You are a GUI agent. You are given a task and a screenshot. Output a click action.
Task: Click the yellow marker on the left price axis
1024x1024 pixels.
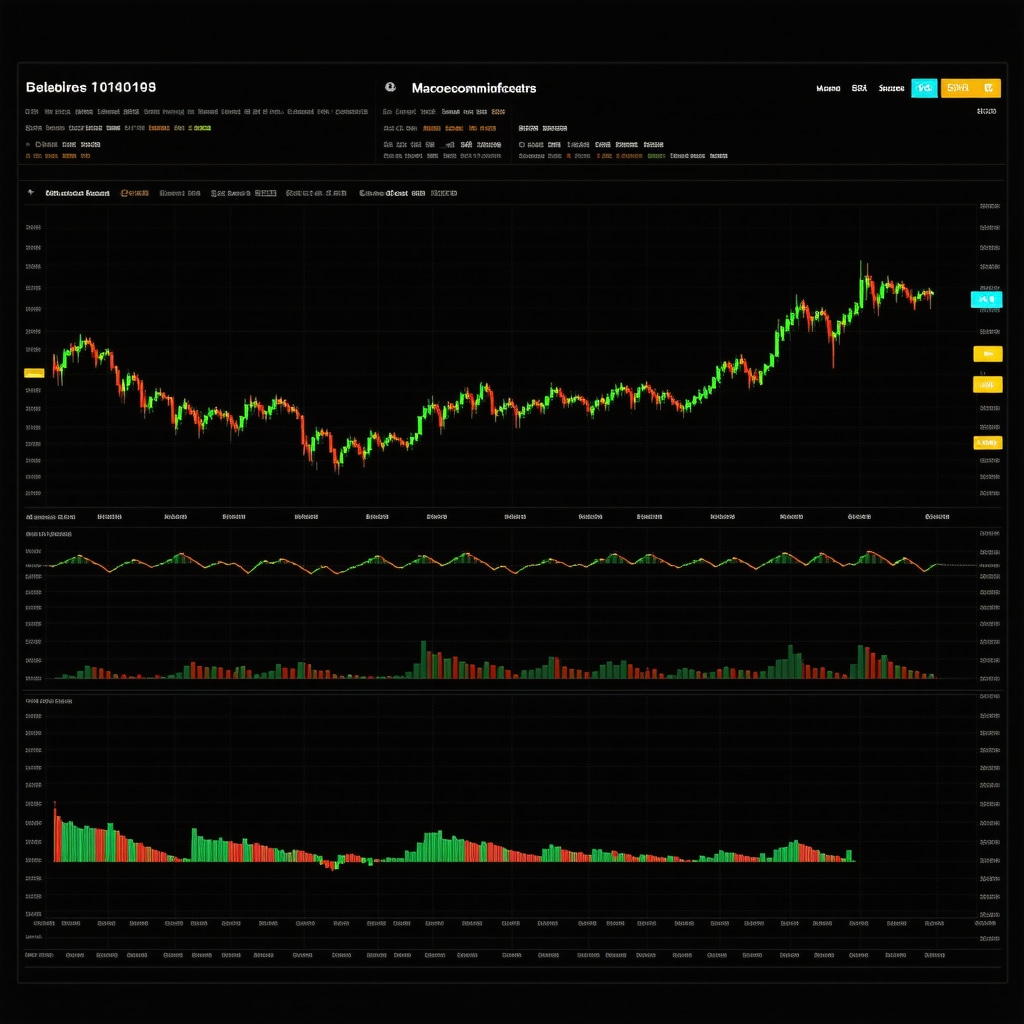click(x=34, y=373)
